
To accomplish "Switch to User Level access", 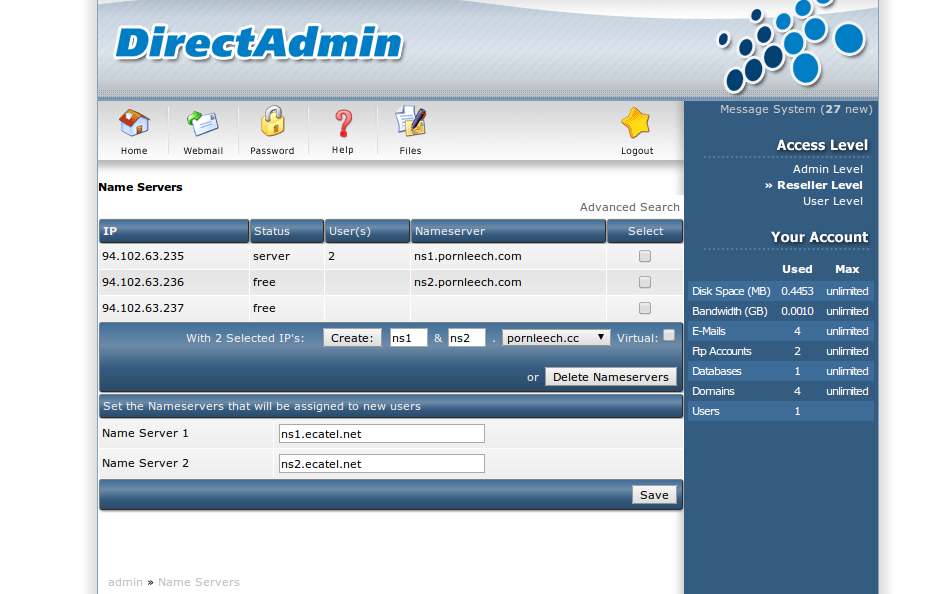I will tap(833, 201).
